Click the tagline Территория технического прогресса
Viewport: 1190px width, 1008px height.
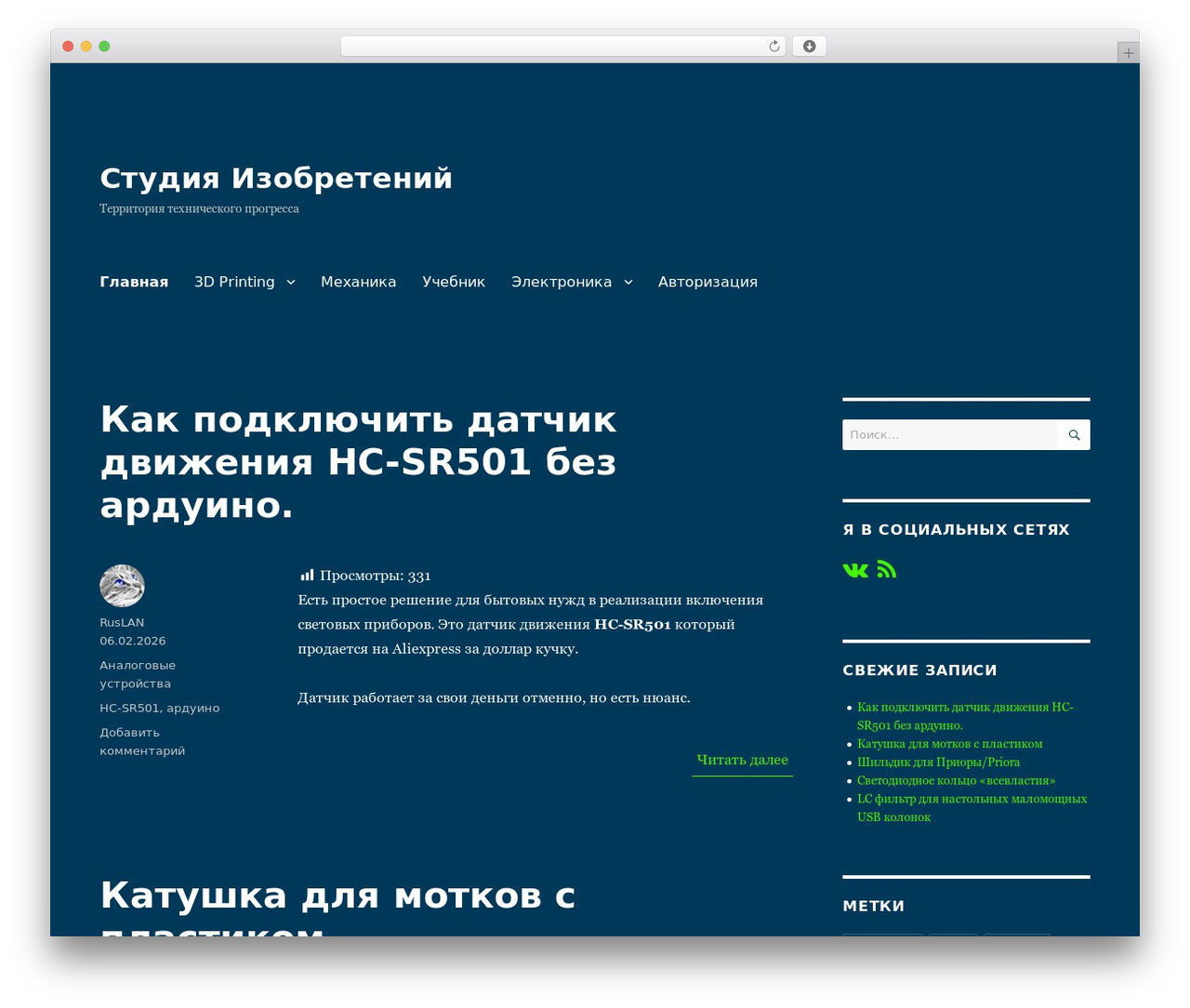tap(199, 208)
